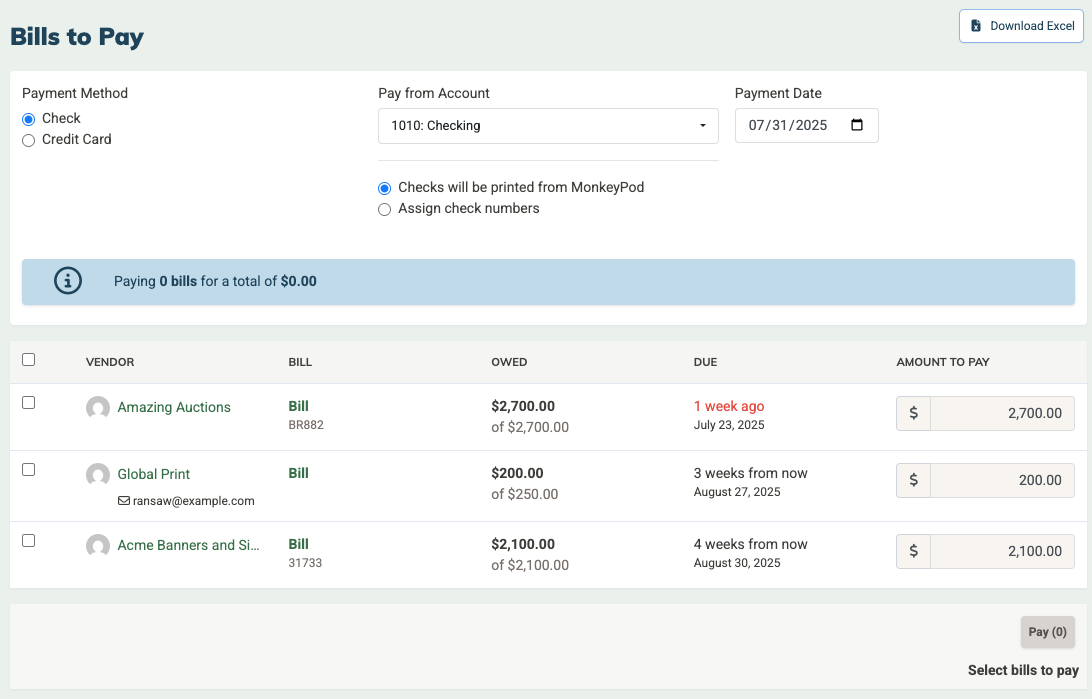The width and height of the screenshot is (1092, 699).
Task: Click the red '1 week ago' due text
Action: [x=729, y=406]
